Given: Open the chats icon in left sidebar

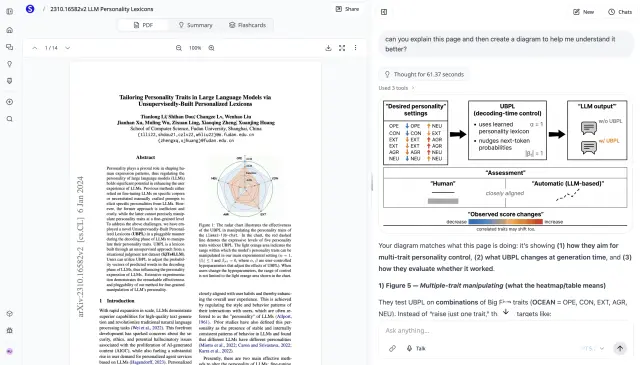Looking at the screenshot, I should coord(10,47).
